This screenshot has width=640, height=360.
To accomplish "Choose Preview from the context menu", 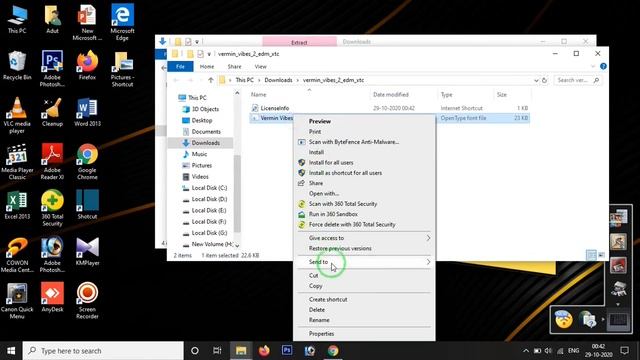I will [x=364, y=121].
